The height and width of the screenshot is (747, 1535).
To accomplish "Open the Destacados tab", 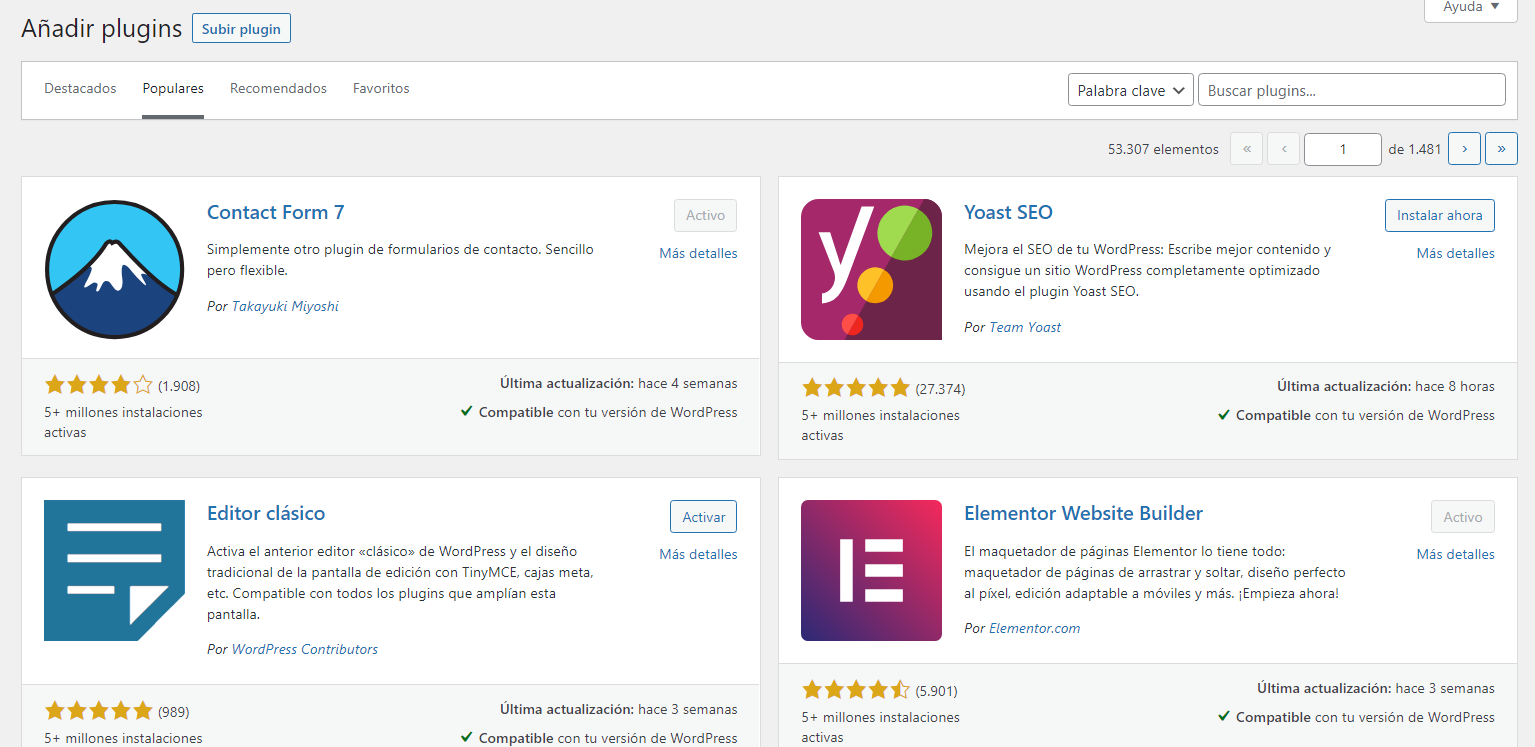I will 80,88.
